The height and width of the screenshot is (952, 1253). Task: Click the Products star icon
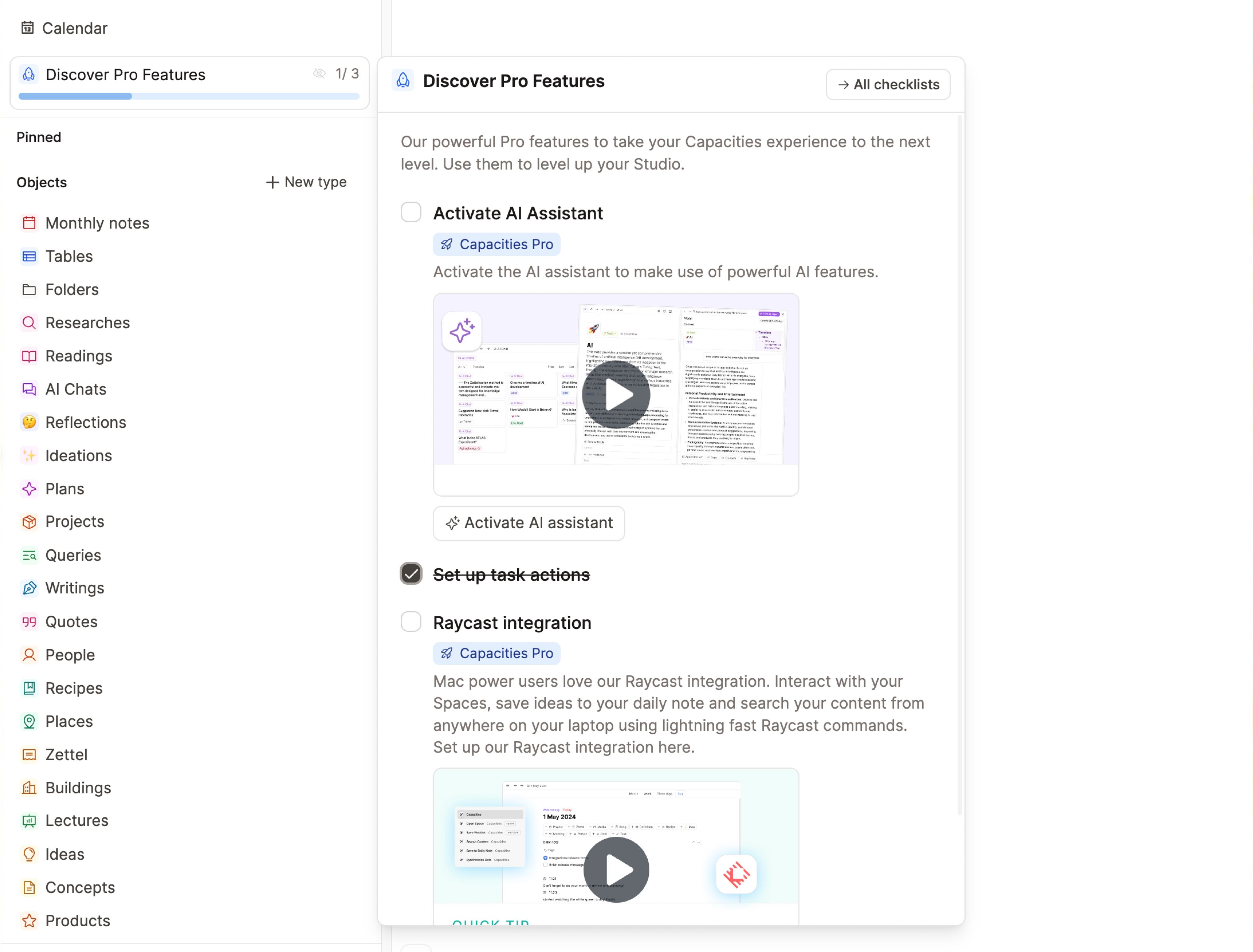click(x=29, y=921)
